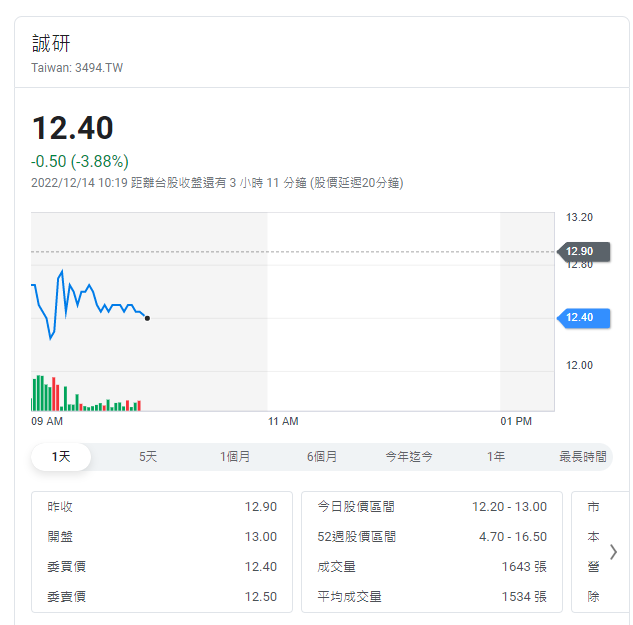Screen dimensions: 633x625
Task: Click the gray 12.90 previous close tag
Action: point(581,252)
